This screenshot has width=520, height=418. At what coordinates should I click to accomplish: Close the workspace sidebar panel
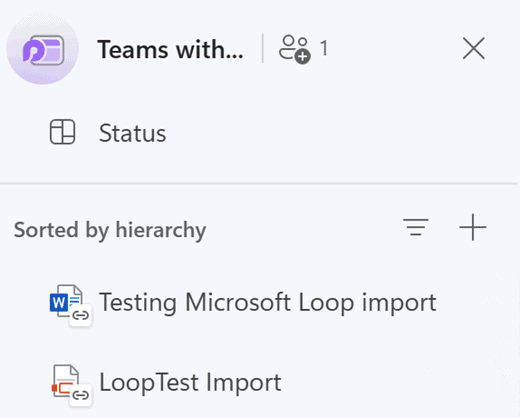(474, 49)
